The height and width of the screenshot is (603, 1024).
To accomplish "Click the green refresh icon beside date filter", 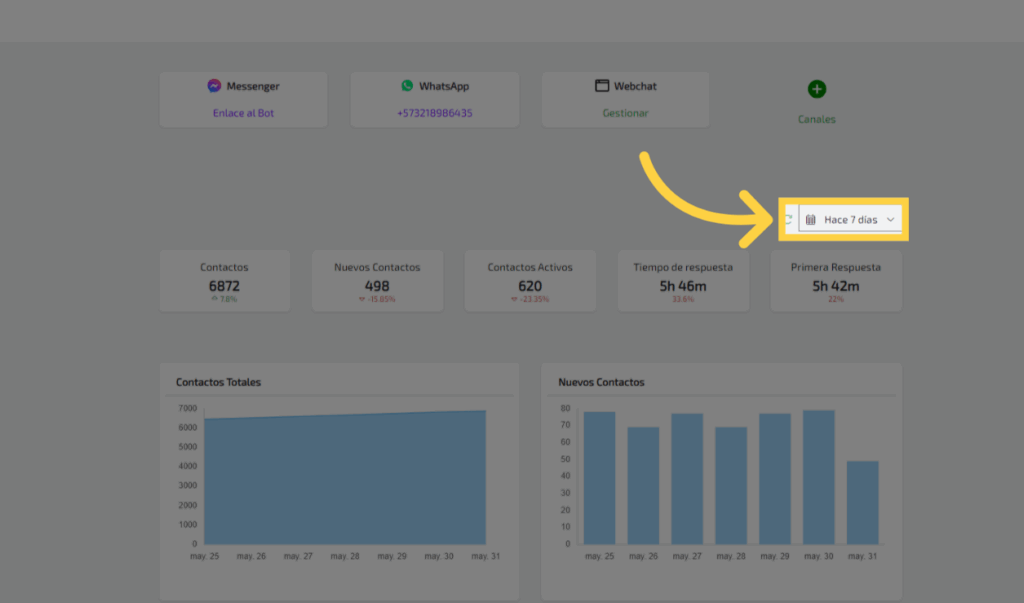I will click(788, 219).
